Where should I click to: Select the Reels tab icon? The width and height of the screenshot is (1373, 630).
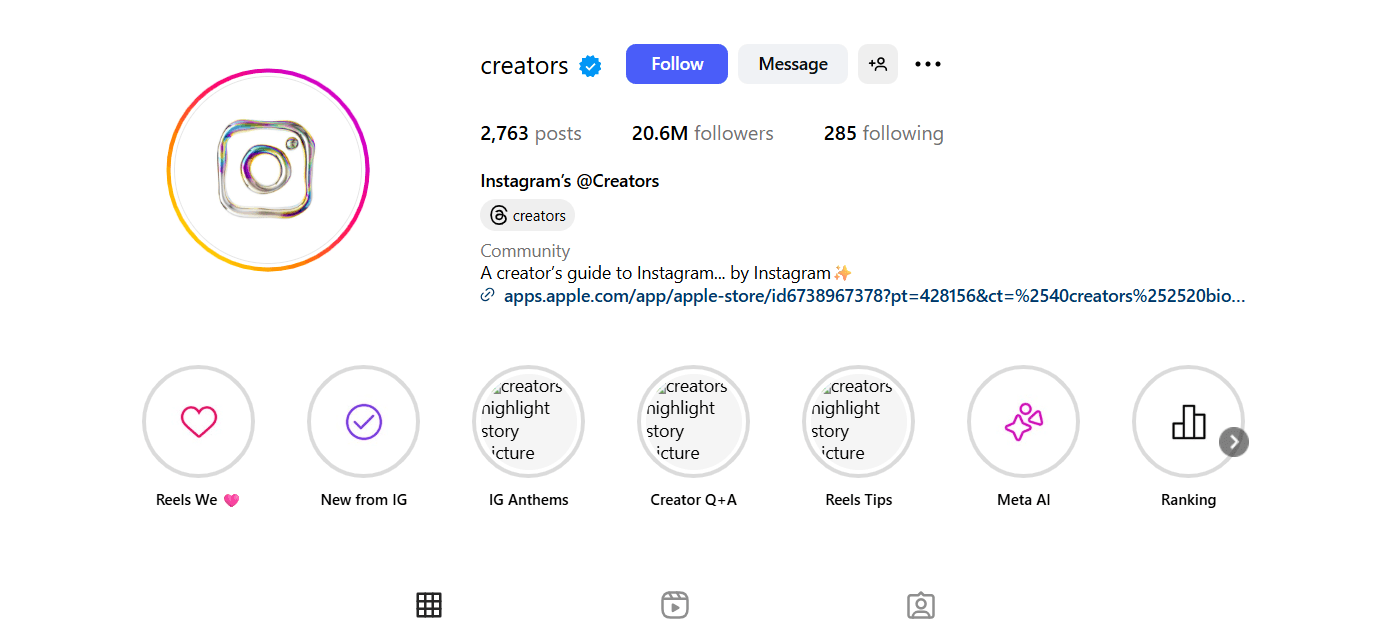(675, 604)
